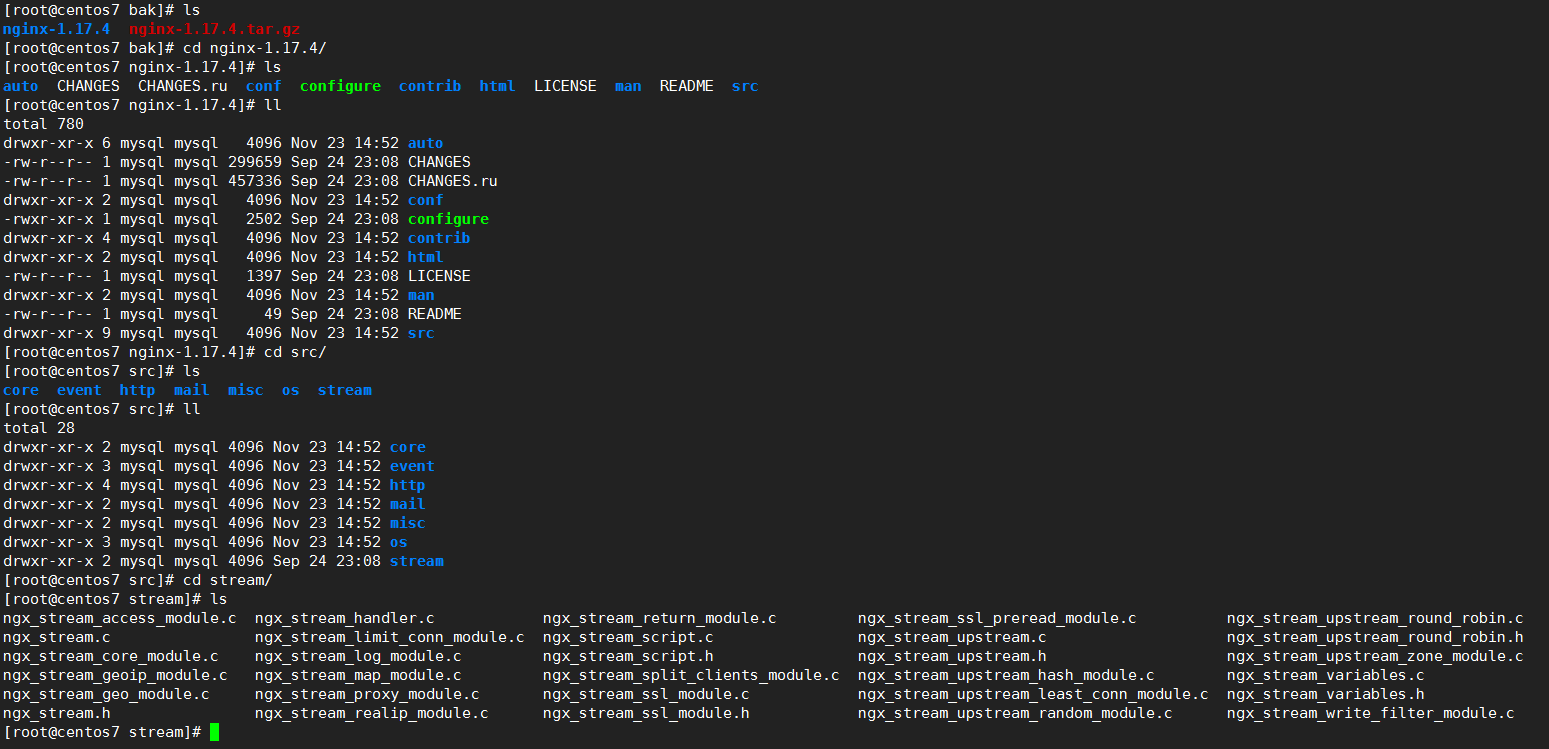The image size is (1549, 749).
Task: Click ngx_stream_split_clients_module.c file name
Action: click(x=691, y=675)
